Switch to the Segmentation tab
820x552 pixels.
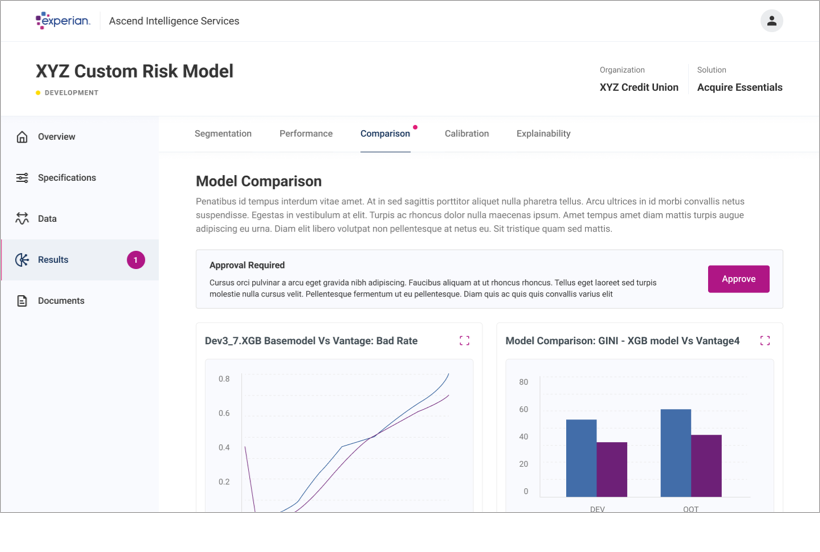coord(223,134)
